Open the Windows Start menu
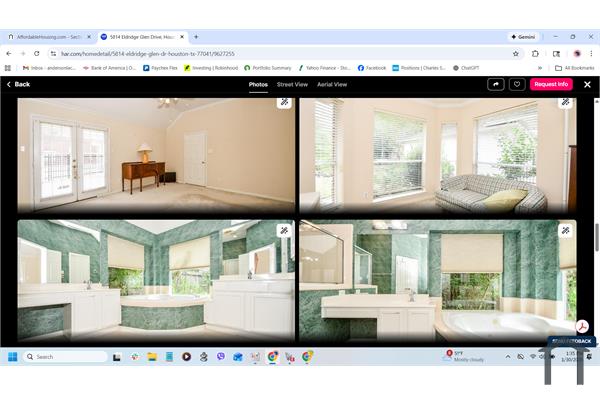Viewport: 600px width, 395px height. [x=13, y=357]
